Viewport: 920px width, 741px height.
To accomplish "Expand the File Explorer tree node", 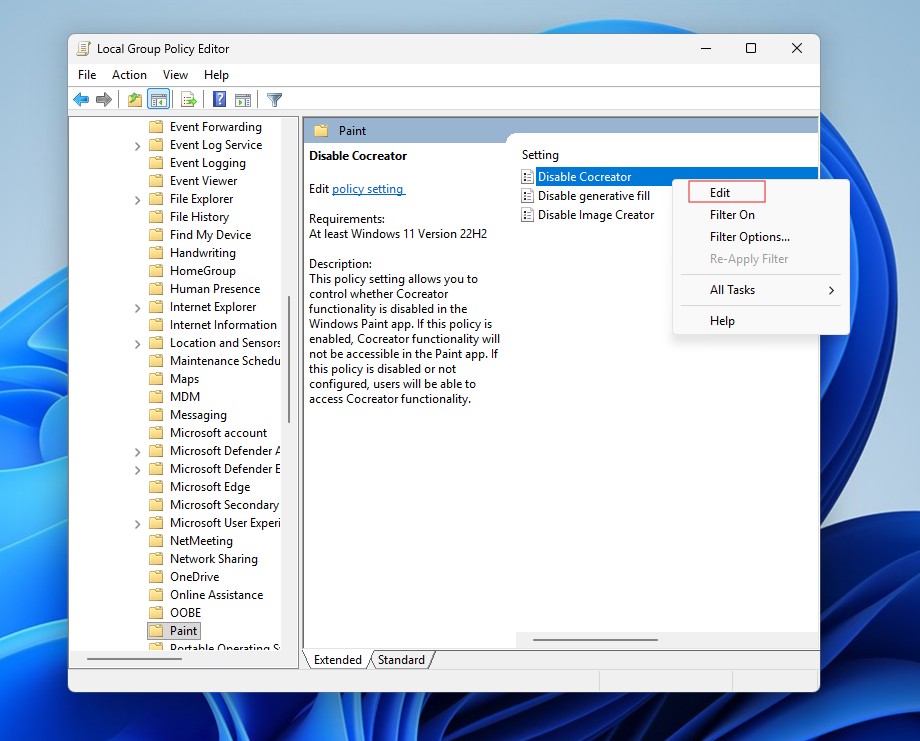I will [137, 200].
